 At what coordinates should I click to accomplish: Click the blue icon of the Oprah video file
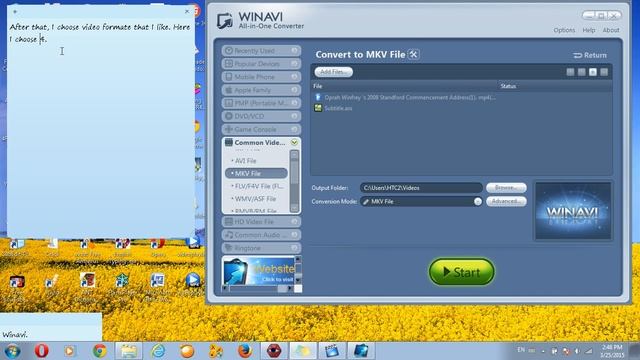[318, 98]
